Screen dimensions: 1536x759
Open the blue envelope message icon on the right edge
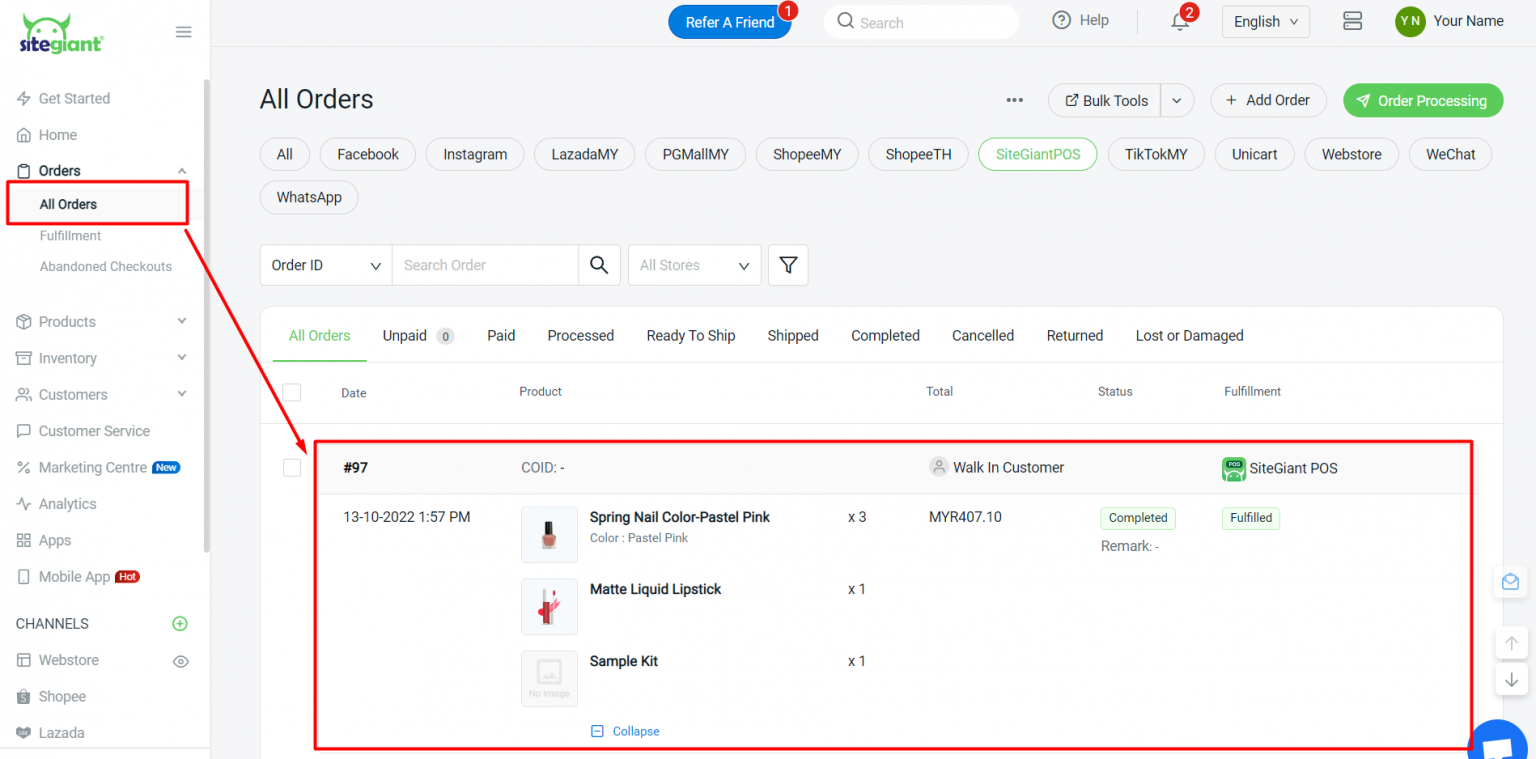(1510, 581)
